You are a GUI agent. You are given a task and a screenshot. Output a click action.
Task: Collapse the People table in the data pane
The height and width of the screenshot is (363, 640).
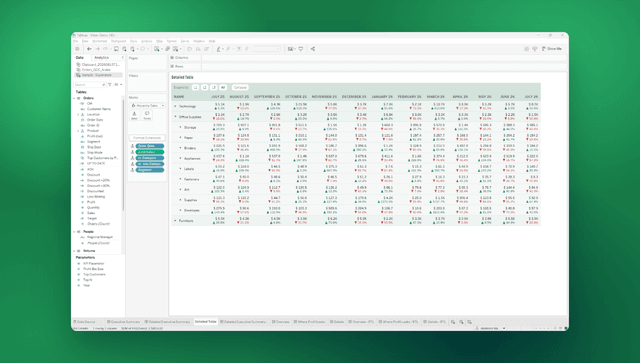point(75,232)
